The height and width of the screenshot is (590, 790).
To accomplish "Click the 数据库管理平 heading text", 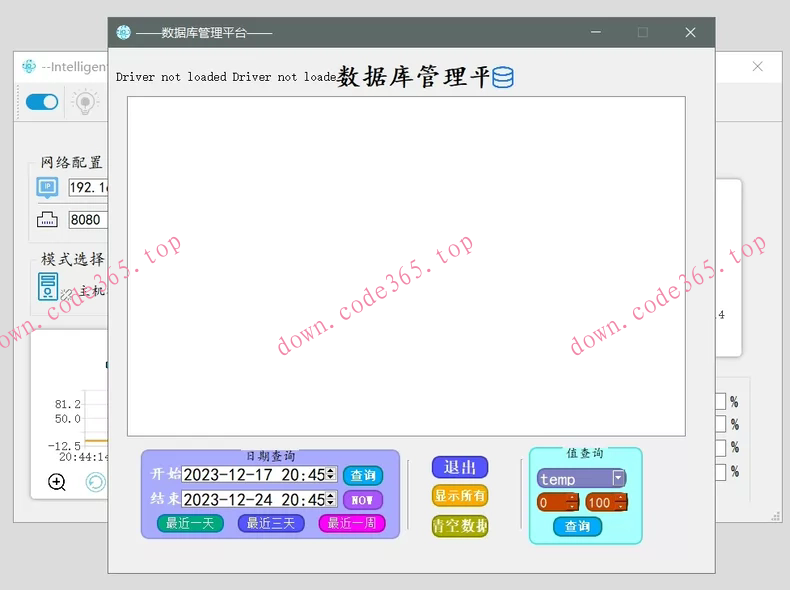I will point(413,77).
